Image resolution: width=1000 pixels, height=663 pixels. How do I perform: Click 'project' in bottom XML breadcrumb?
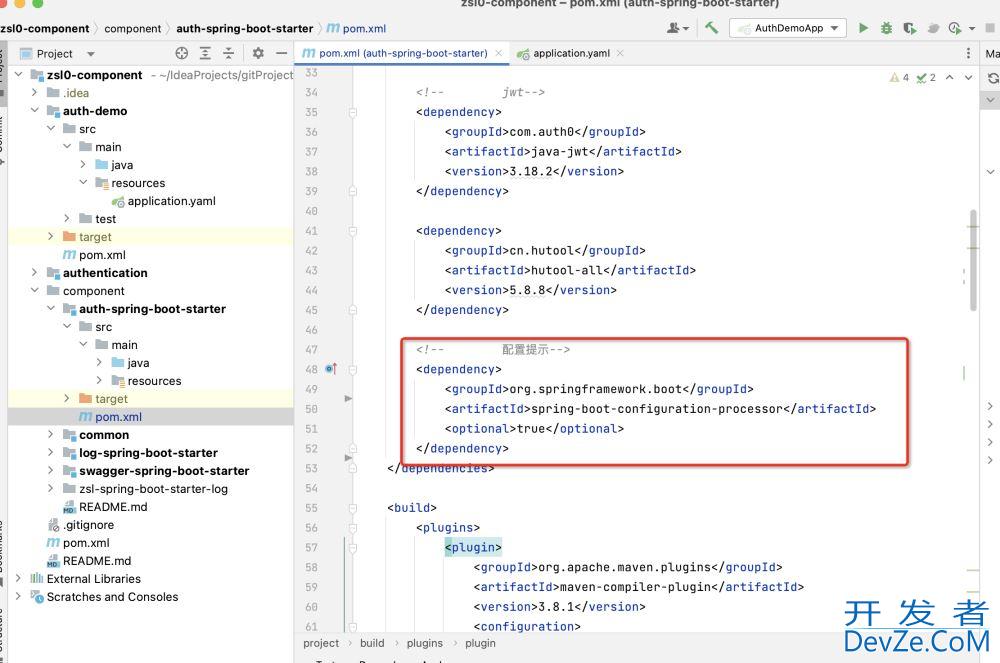(x=321, y=643)
